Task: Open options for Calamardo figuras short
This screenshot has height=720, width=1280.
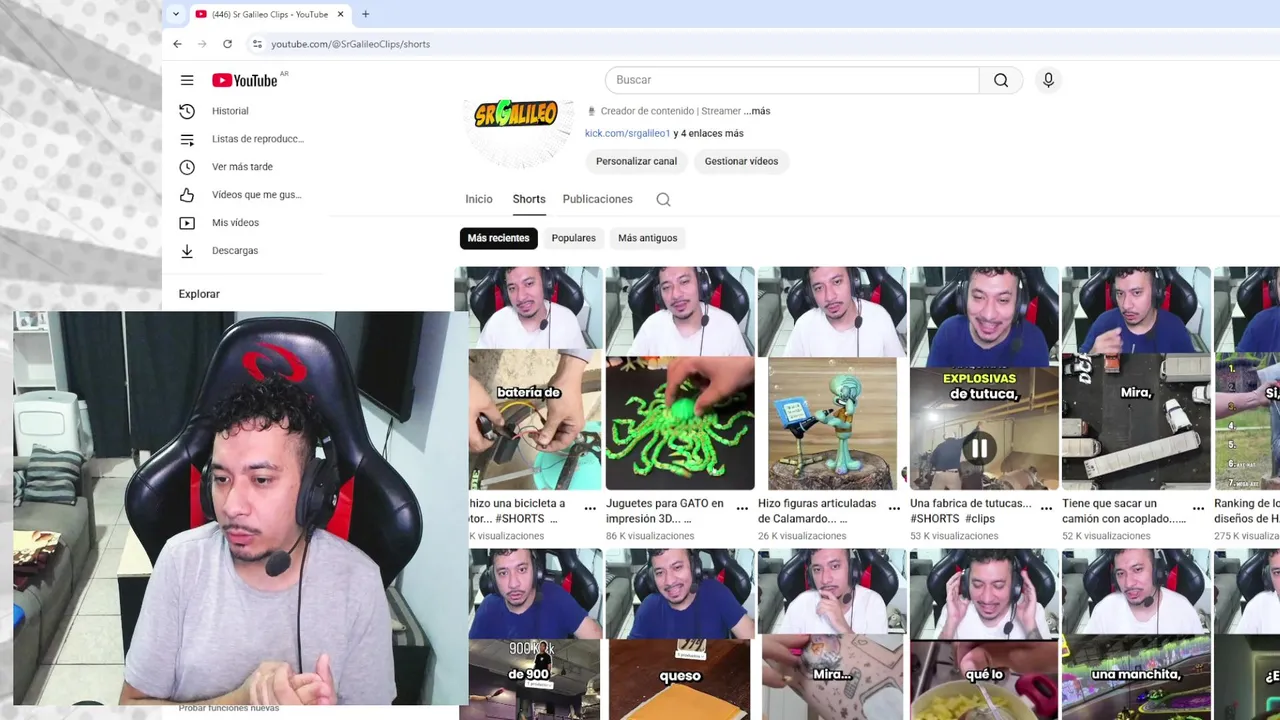Action: pos(894,509)
